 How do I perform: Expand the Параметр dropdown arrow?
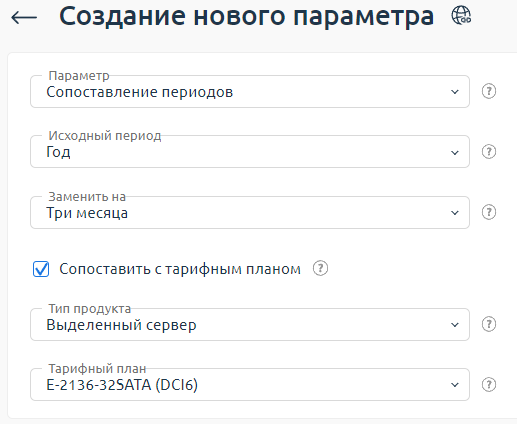pyautogui.click(x=455, y=92)
